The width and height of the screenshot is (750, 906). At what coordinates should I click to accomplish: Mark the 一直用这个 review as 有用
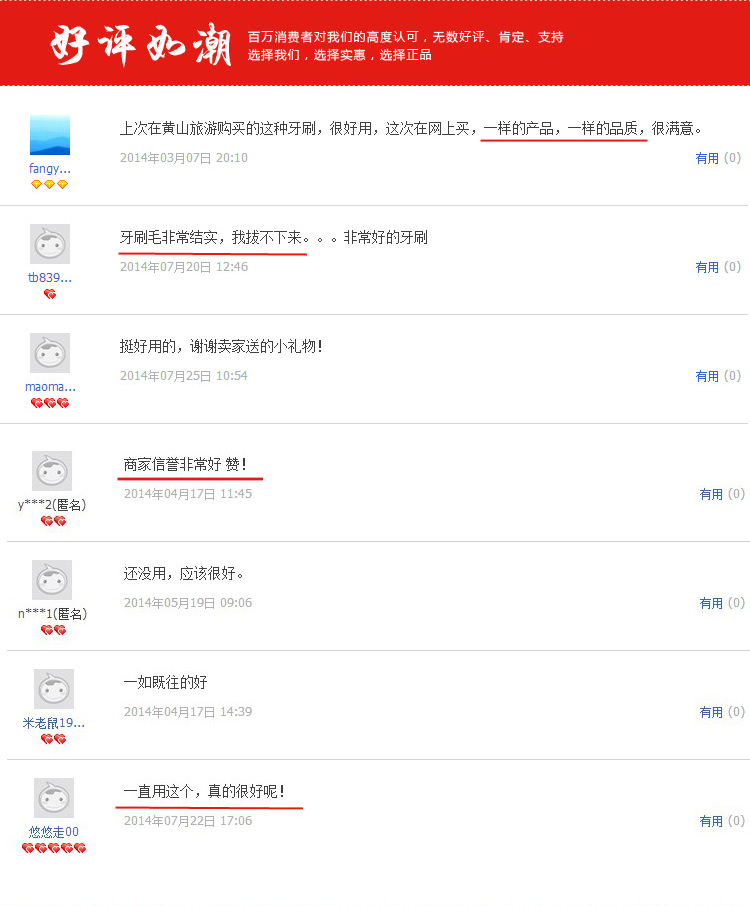[711, 821]
